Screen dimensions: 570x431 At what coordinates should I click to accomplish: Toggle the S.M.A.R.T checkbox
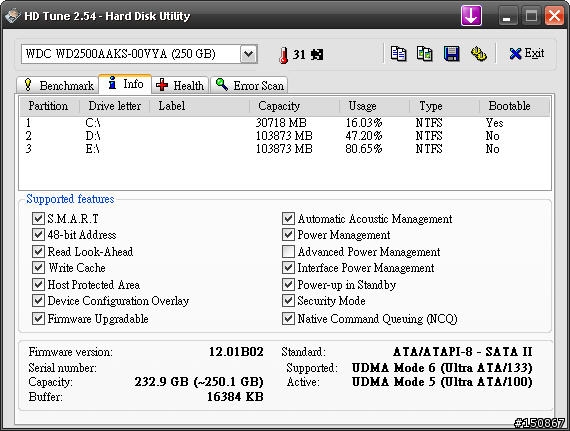[x=38, y=218]
